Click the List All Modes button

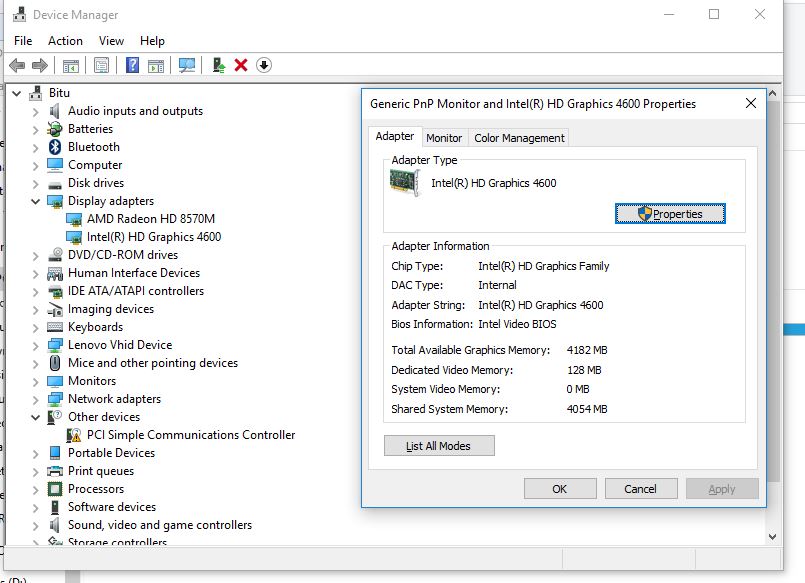[x=439, y=446]
